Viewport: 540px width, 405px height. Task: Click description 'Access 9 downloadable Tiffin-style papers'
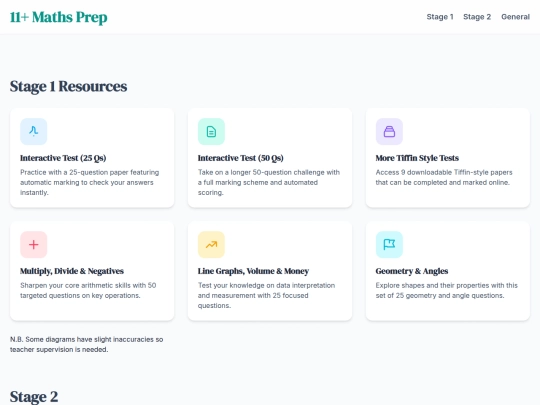pyautogui.click(x=444, y=177)
